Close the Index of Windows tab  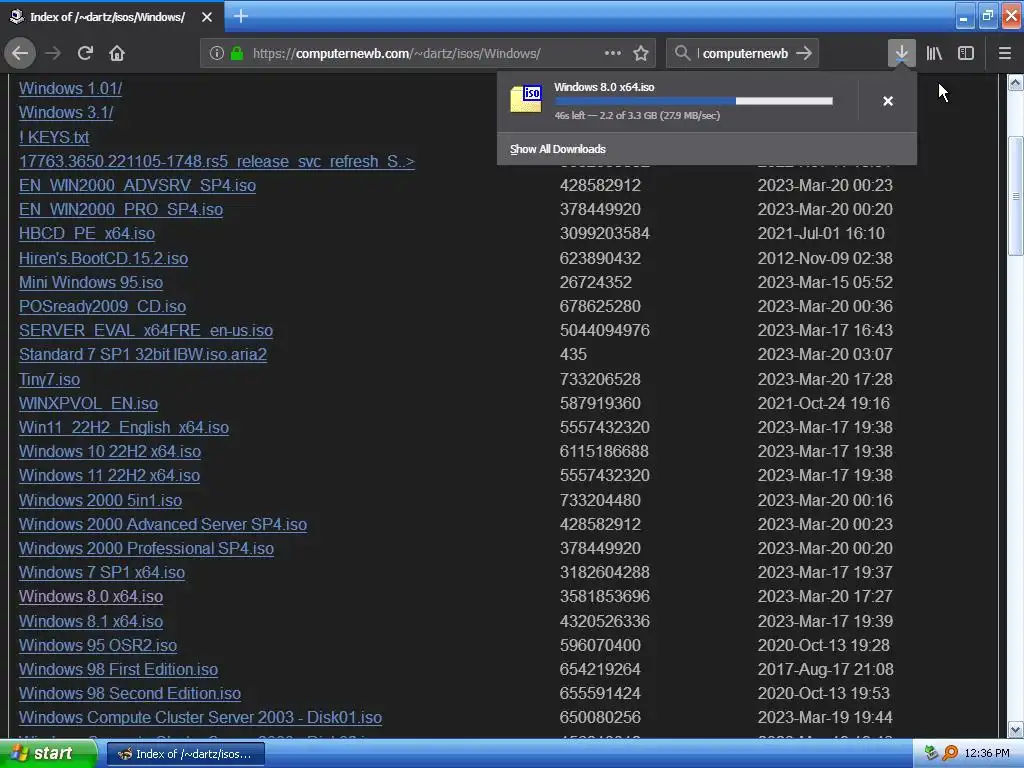pos(207,17)
